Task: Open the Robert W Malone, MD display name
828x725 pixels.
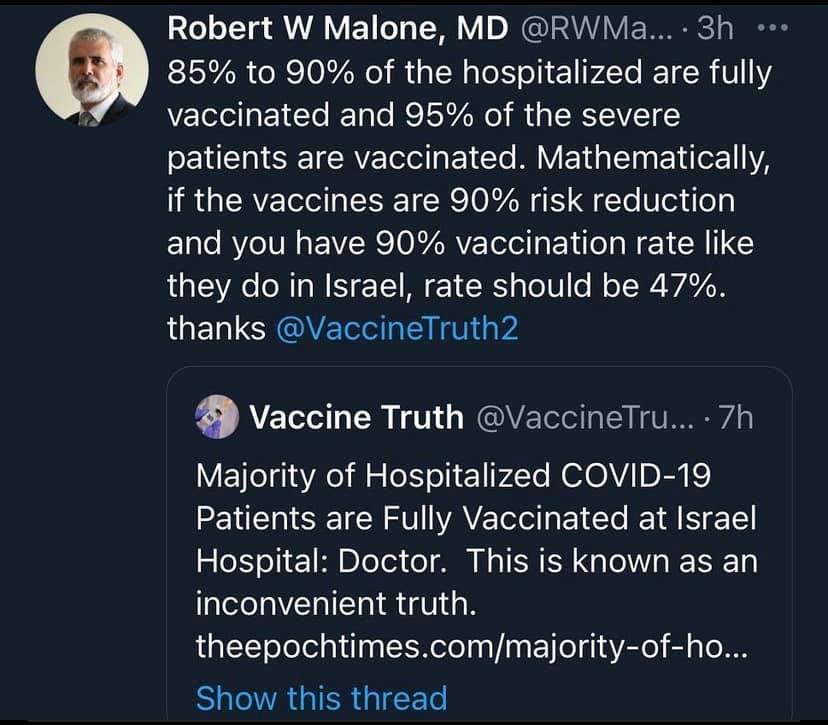Action: tap(337, 29)
